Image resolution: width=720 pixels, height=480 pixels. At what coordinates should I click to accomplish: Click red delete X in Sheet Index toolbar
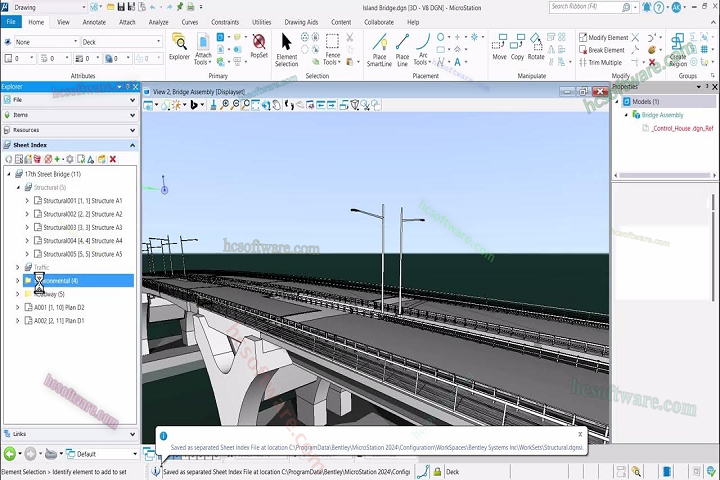[112, 159]
